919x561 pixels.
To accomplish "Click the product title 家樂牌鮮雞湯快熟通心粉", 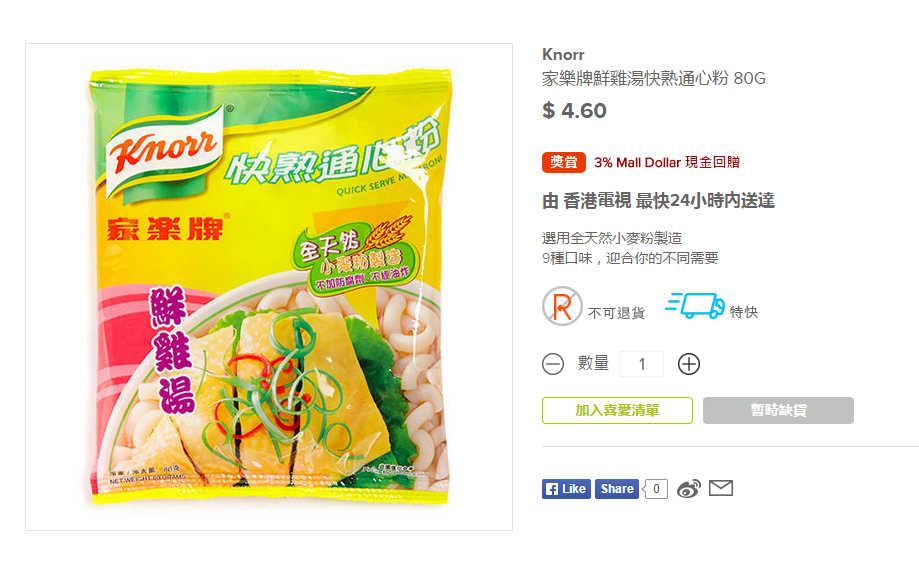I will (x=635, y=79).
